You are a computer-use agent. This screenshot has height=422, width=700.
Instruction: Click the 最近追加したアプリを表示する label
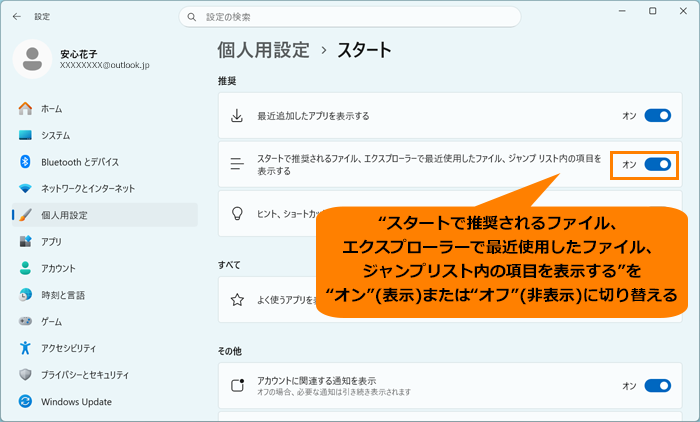pos(313,116)
